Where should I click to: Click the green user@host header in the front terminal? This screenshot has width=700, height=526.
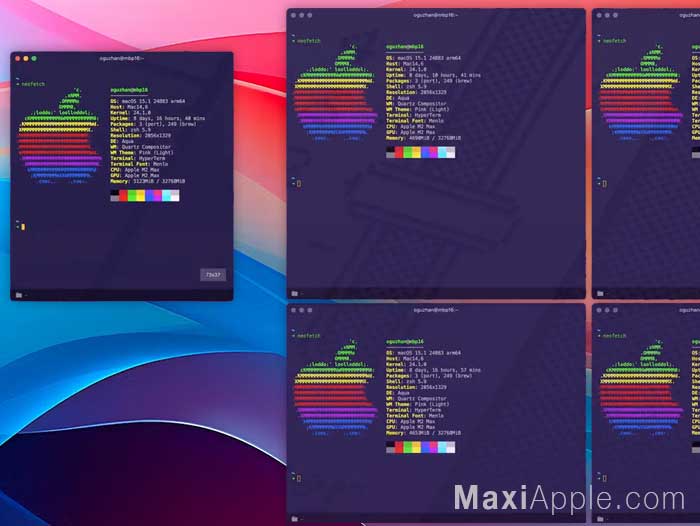(x=129, y=90)
